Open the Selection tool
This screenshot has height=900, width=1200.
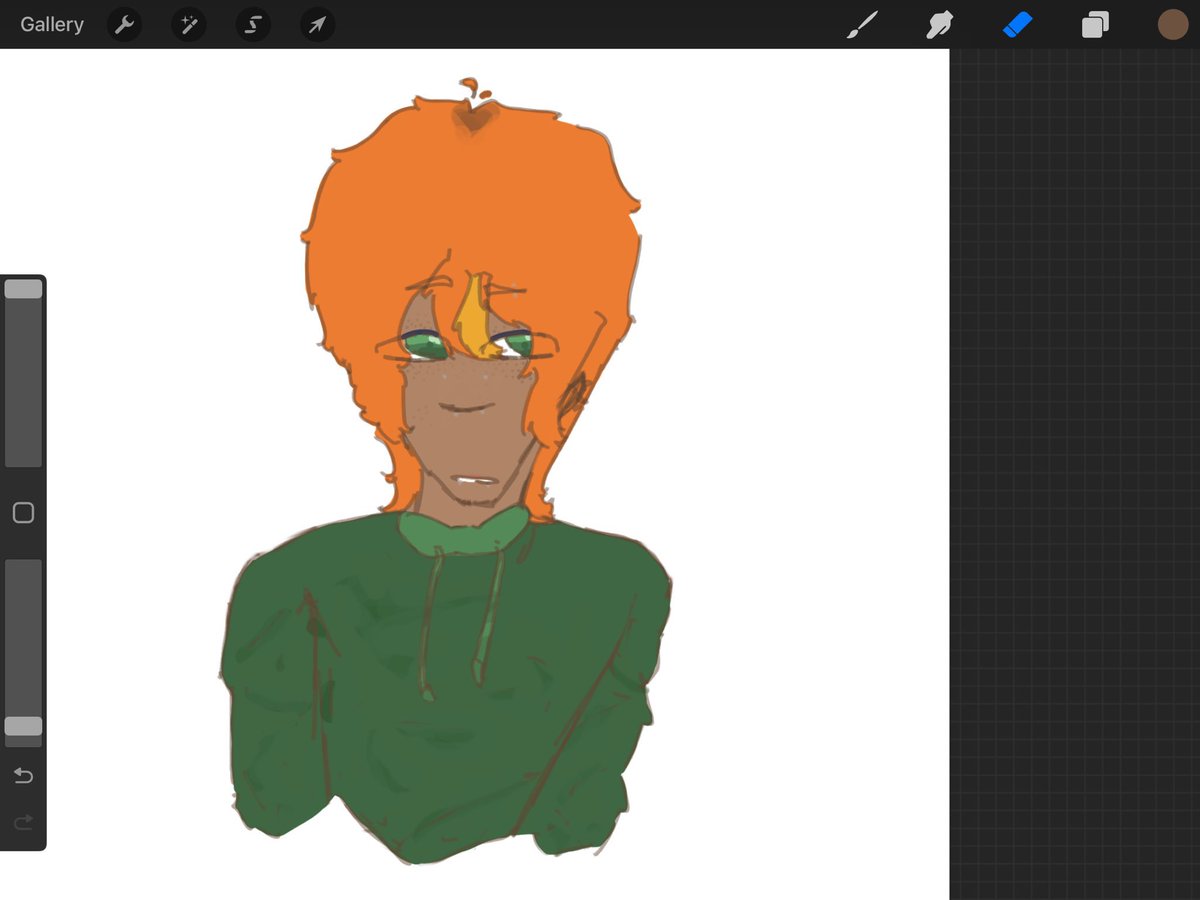click(253, 24)
